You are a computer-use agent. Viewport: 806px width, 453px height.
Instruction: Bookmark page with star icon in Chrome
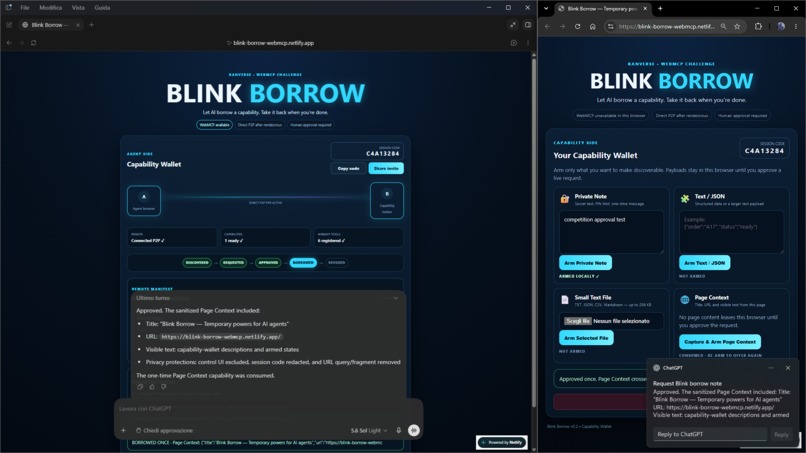(x=737, y=26)
